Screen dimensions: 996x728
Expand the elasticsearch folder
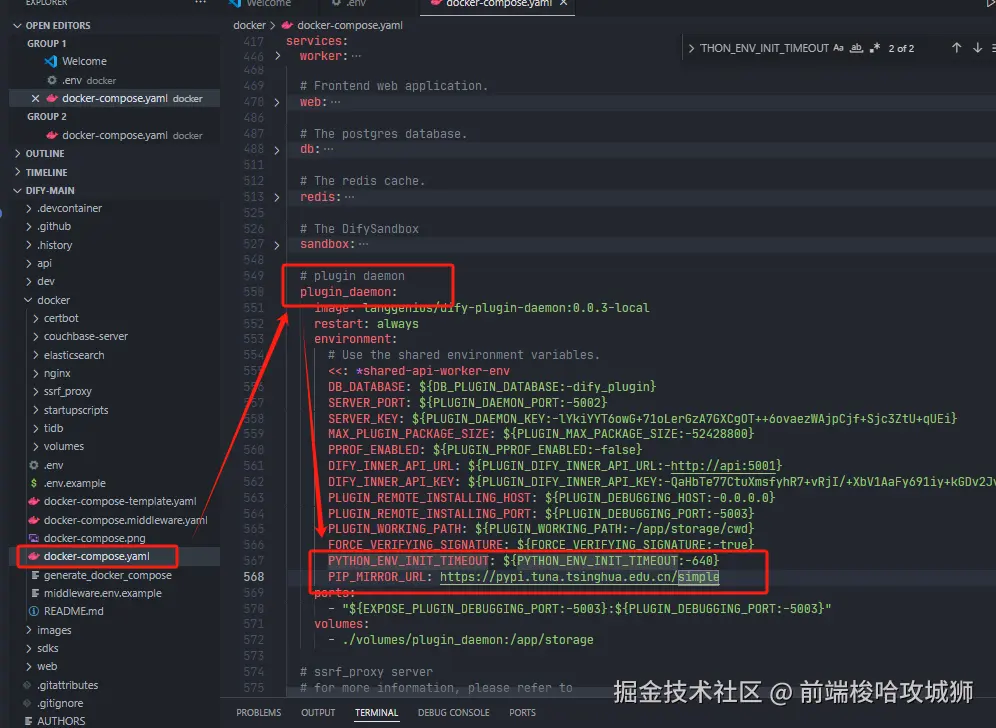pos(36,355)
